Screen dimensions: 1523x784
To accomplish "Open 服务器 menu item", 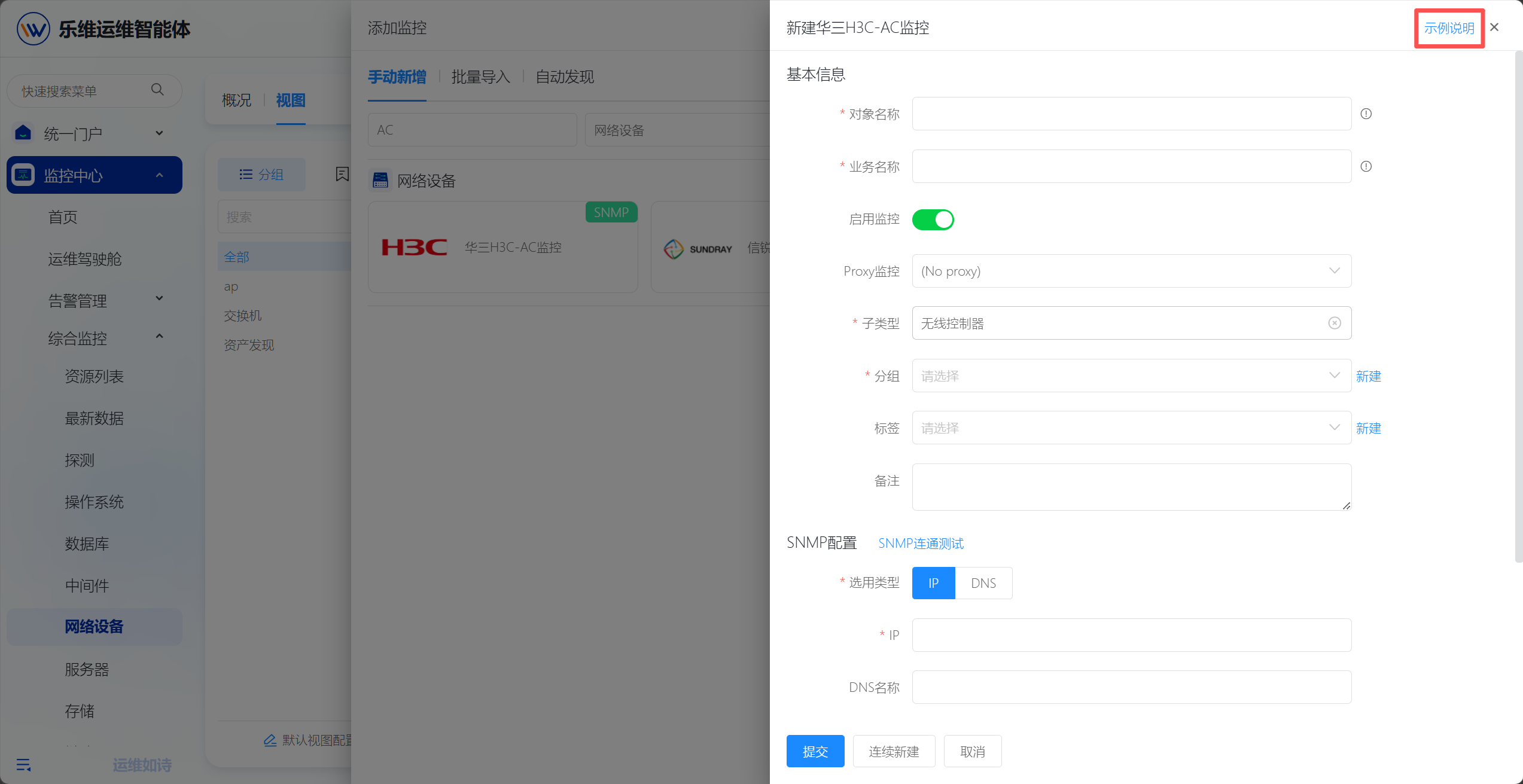I will (87, 669).
